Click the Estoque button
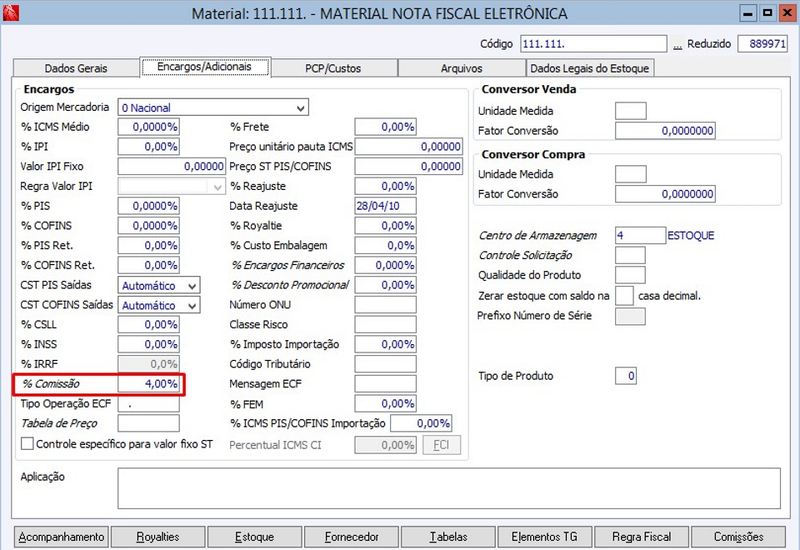This screenshot has height=550, width=800. [x=255, y=537]
